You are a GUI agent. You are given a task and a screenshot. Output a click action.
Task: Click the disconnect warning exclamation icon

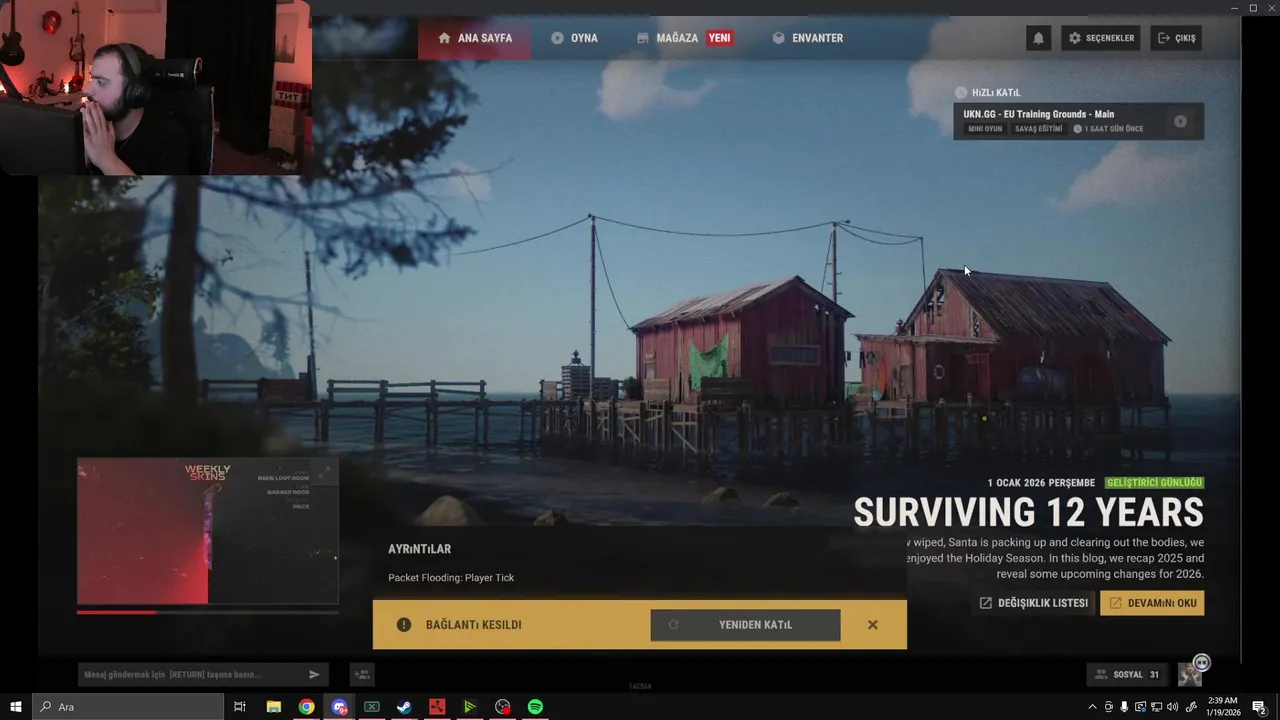404,625
